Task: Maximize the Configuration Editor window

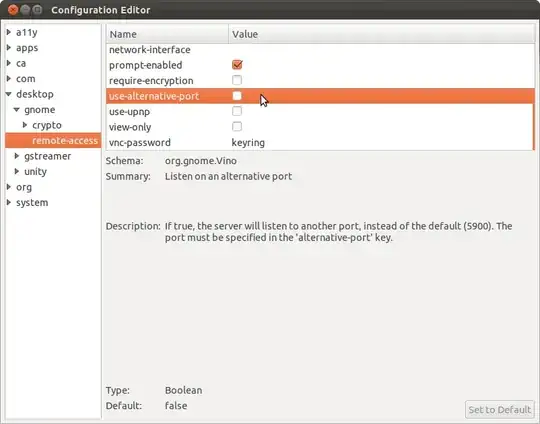Action: tap(37, 10)
